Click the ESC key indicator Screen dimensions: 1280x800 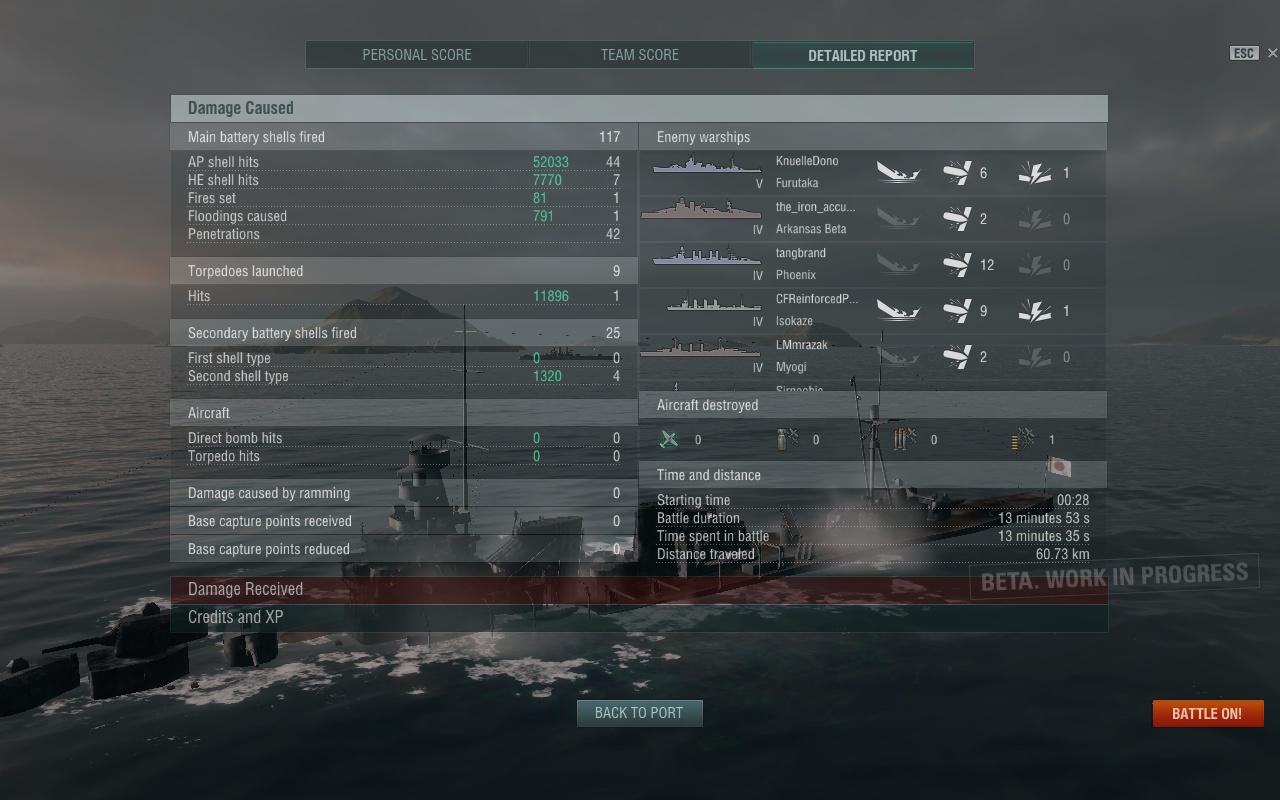pos(1244,53)
